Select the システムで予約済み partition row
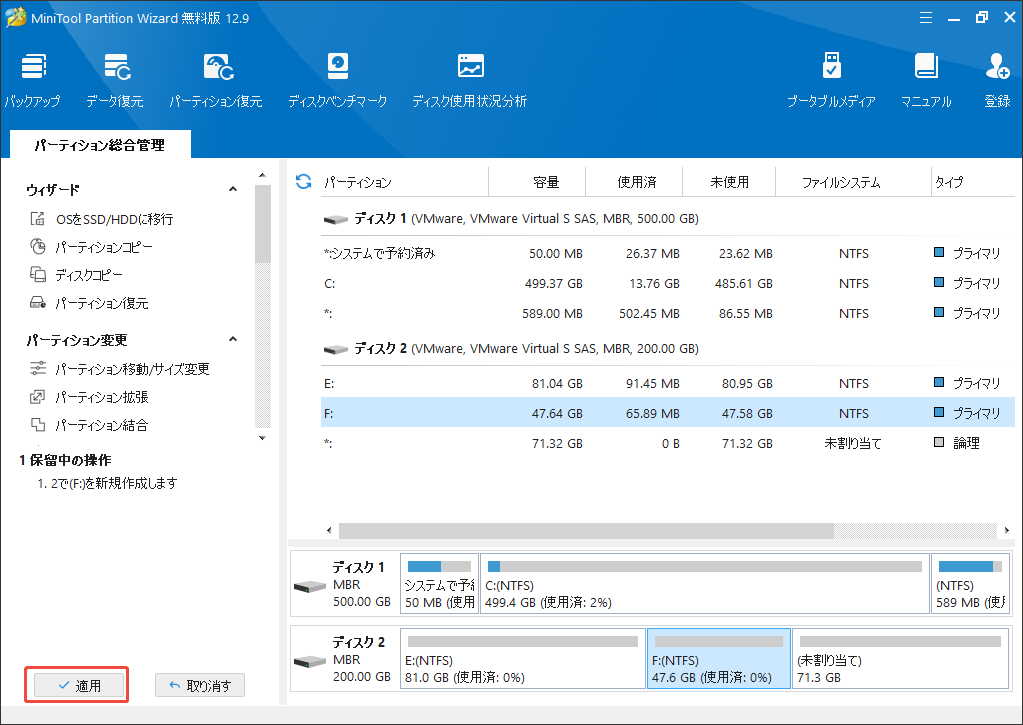The height and width of the screenshot is (725, 1023). click(667, 253)
